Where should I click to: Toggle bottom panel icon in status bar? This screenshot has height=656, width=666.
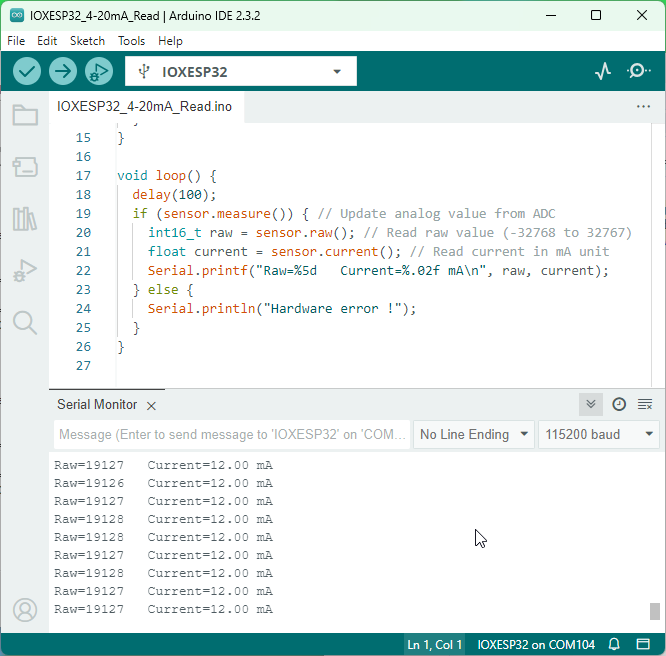pyautogui.click(x=643, y=645)
